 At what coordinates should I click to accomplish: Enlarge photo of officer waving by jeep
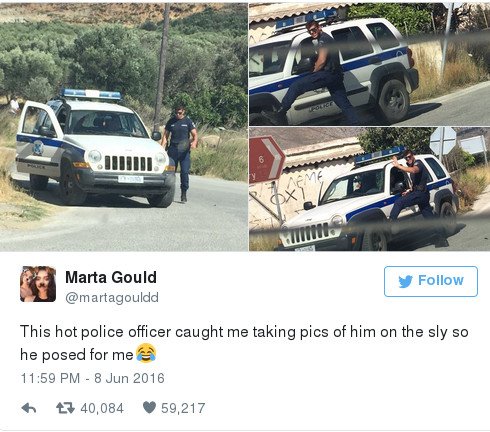(369, 189)
